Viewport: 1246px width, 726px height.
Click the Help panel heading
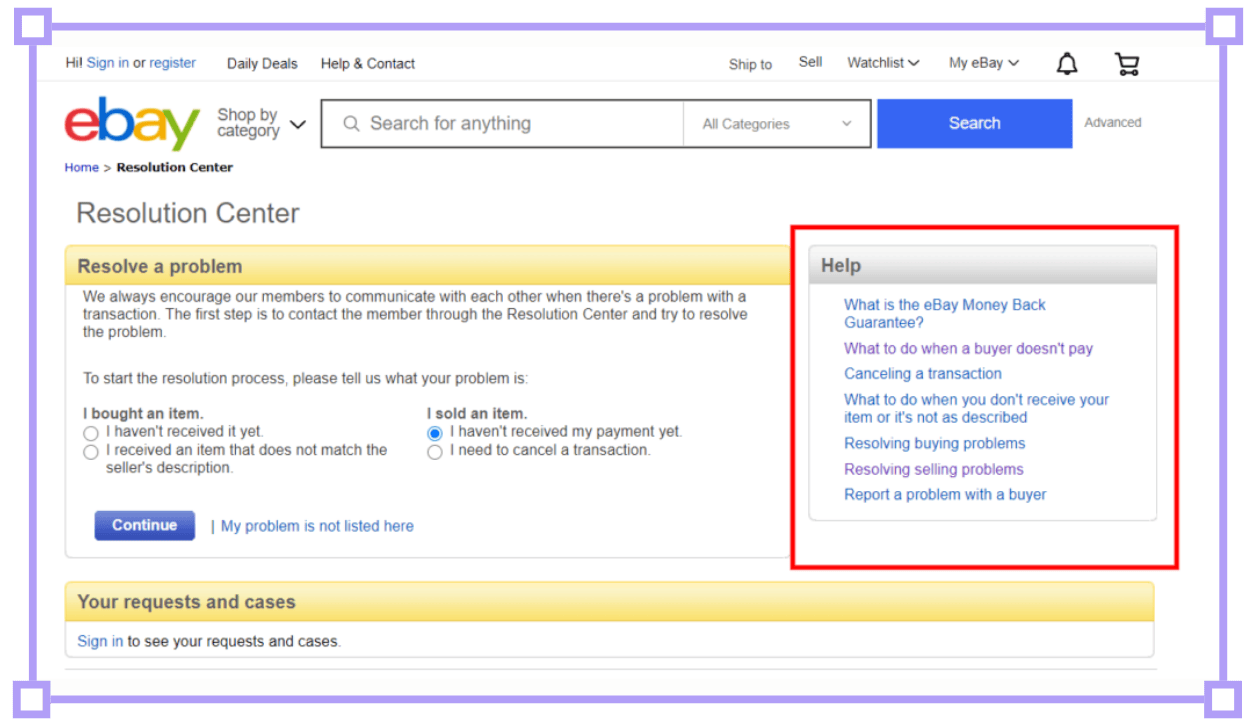[841, 266]
